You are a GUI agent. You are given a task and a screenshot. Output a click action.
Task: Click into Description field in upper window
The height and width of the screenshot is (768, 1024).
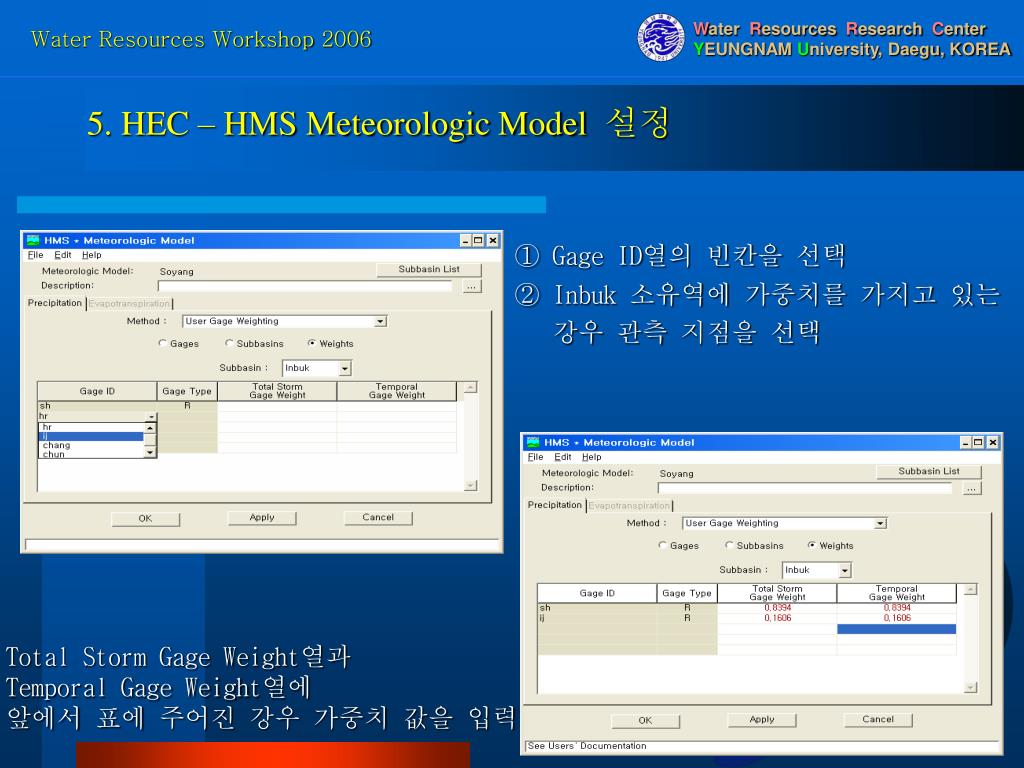pyautogui.click(x=305, y=286)
